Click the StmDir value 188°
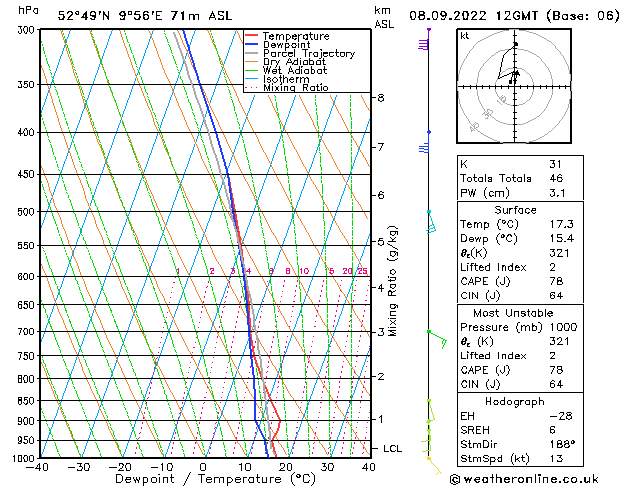The image size is (629, 486). pos(562,444)
